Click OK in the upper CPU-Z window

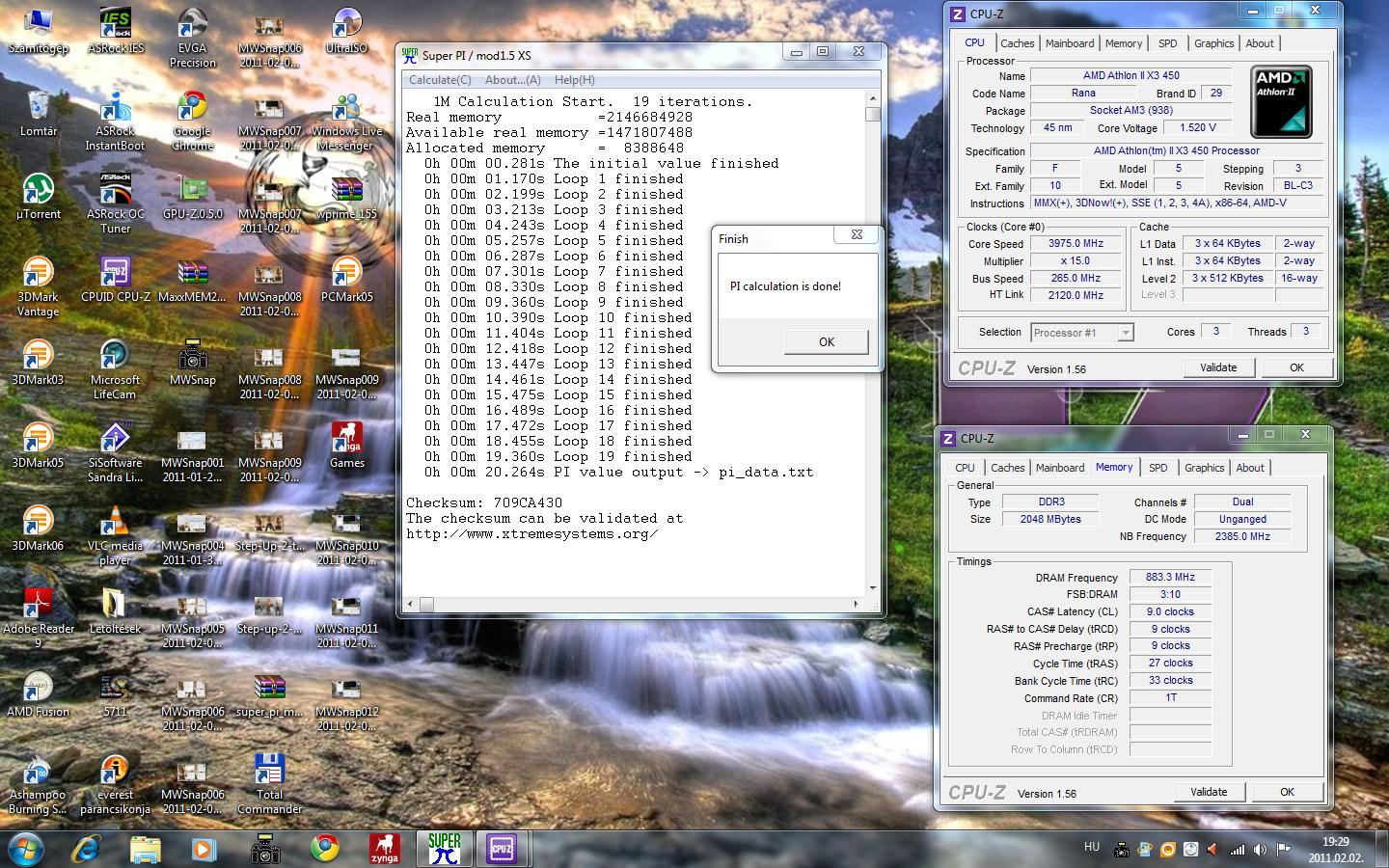(x=1296, y=367)
